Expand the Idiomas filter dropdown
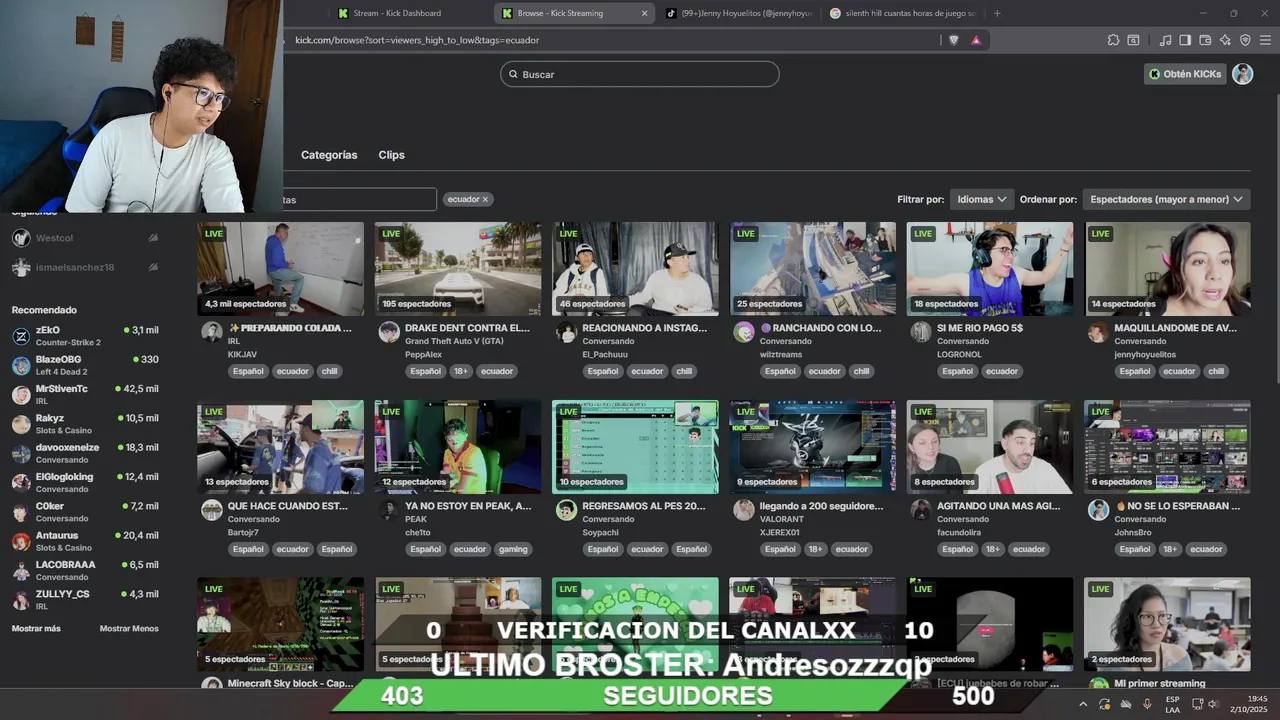The height and width of the screenshot is (720, 1280). tap(982, 199)
